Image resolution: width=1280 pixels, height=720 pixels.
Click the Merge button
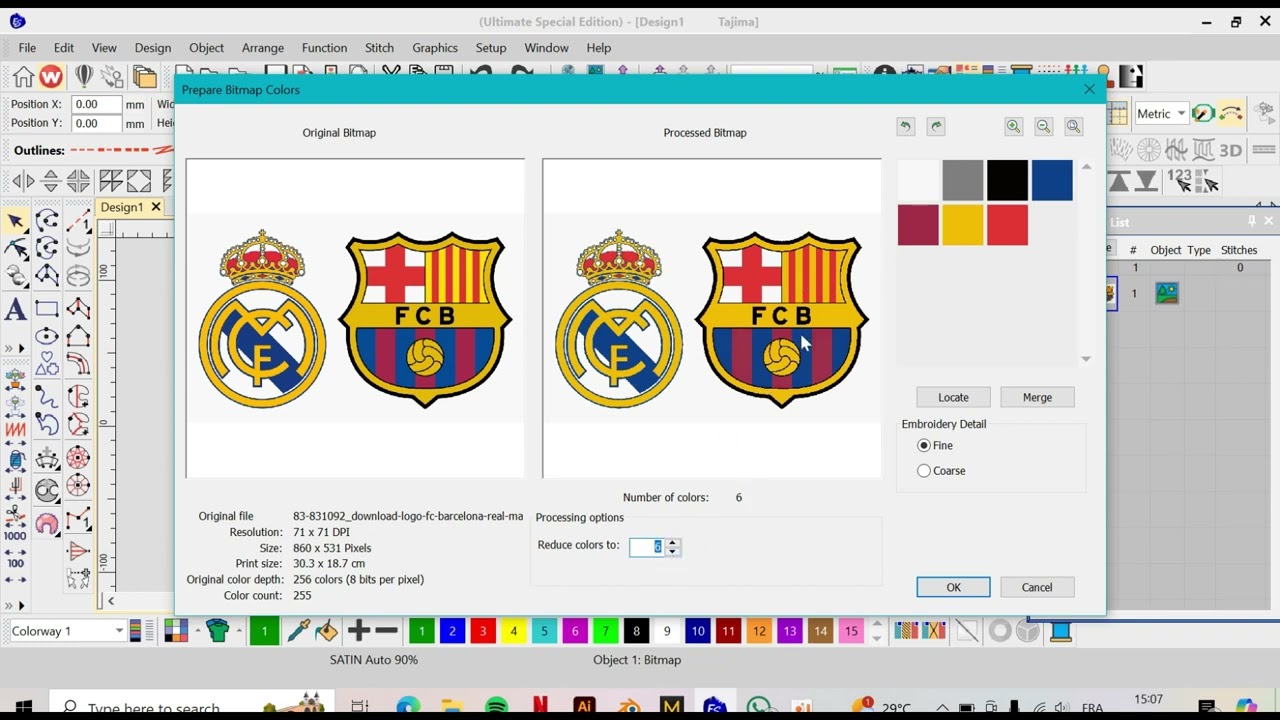[1037, 398]
